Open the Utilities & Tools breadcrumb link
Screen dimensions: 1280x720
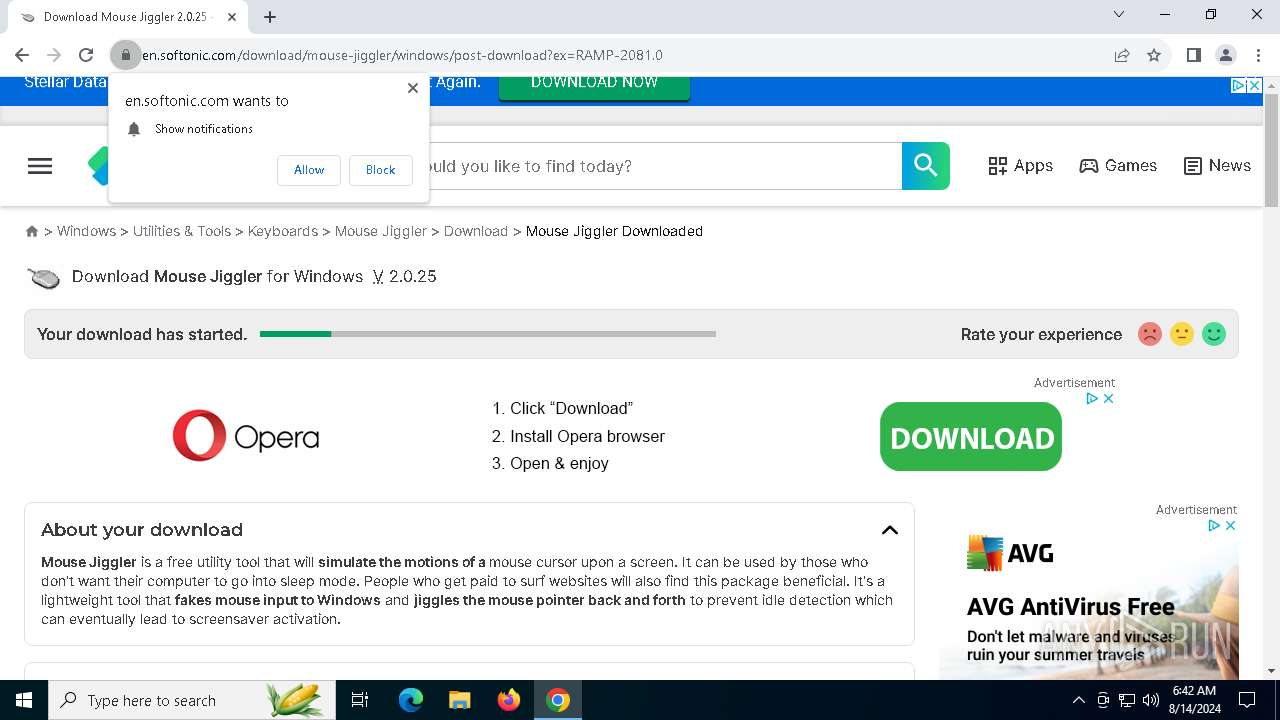(182, 231)
